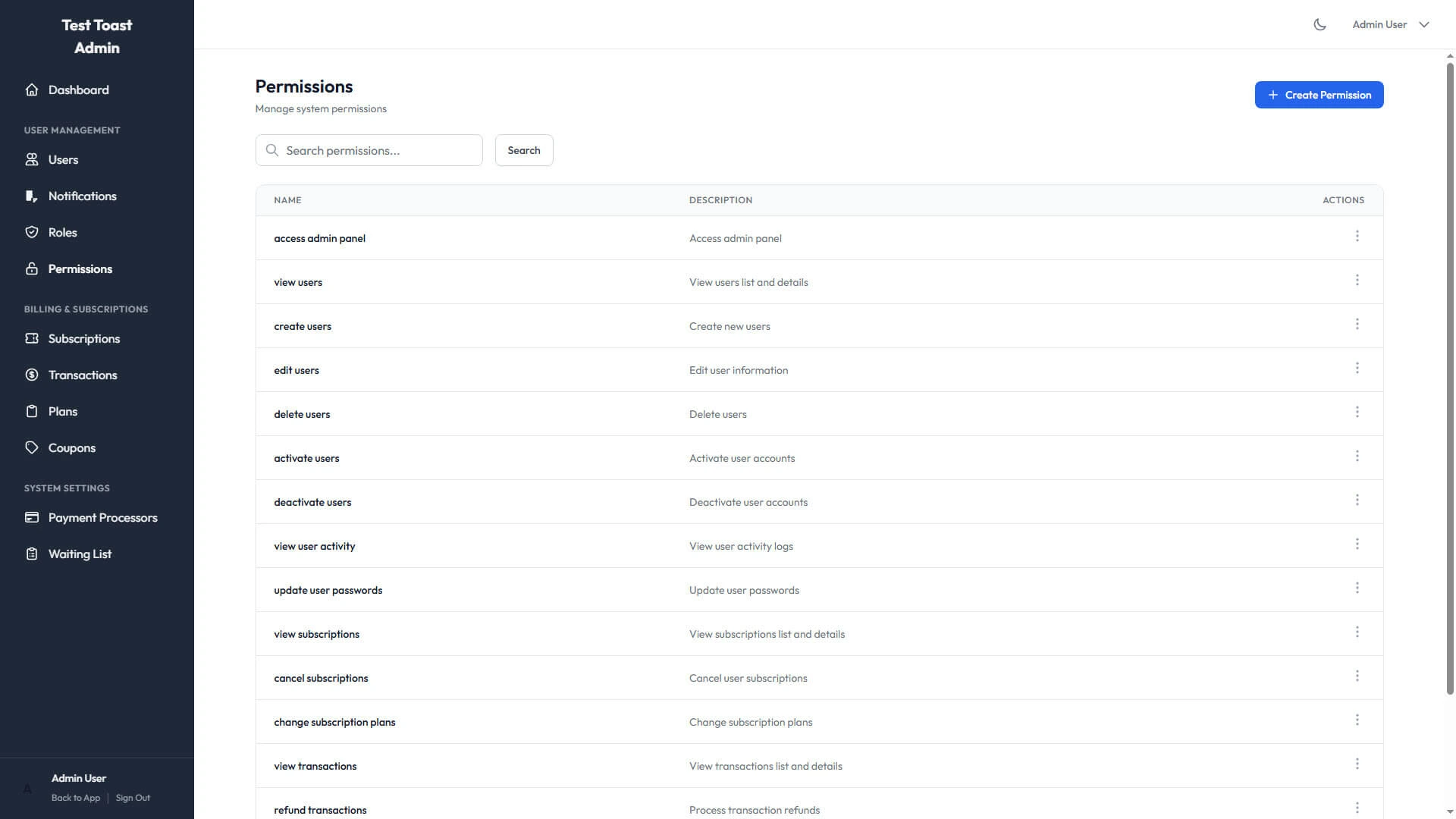Select the Dashboard home icon
Image resolution: width=1456 pixels, height=819 pixels.
(32, 89)
